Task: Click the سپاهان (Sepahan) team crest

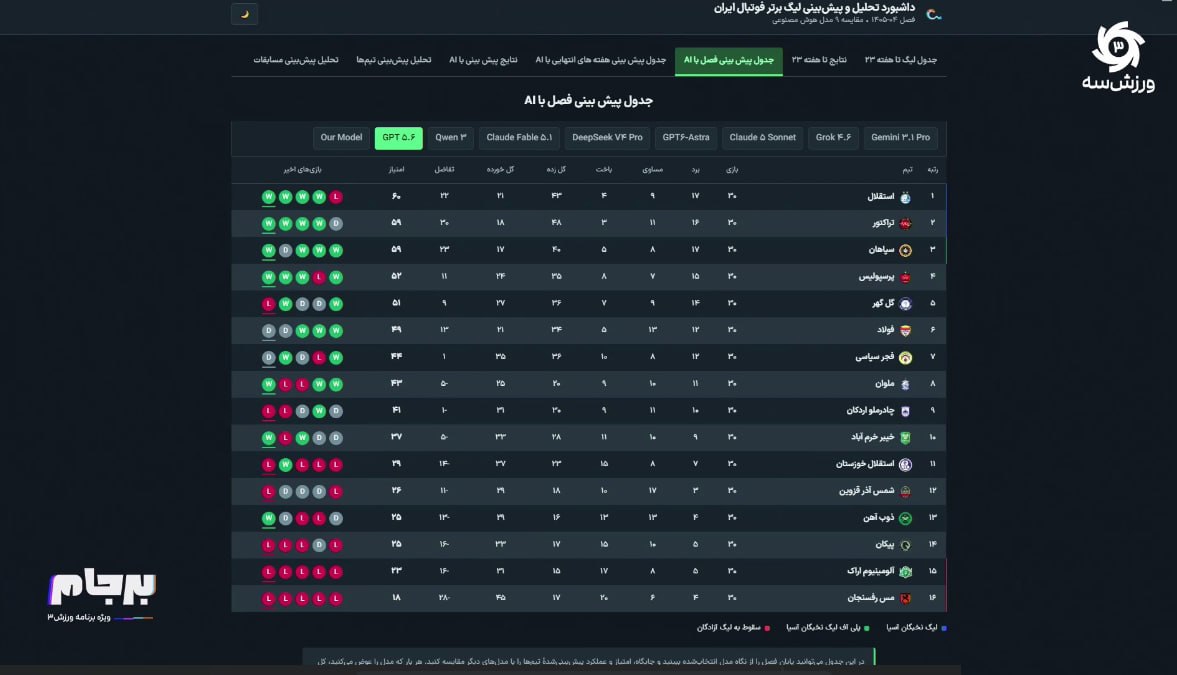Action: point(905,250)
